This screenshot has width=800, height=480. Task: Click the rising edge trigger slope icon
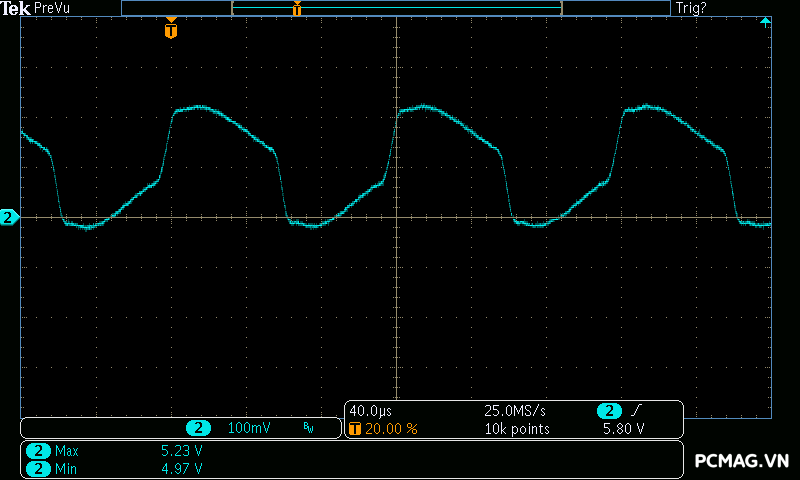(636, 411)
